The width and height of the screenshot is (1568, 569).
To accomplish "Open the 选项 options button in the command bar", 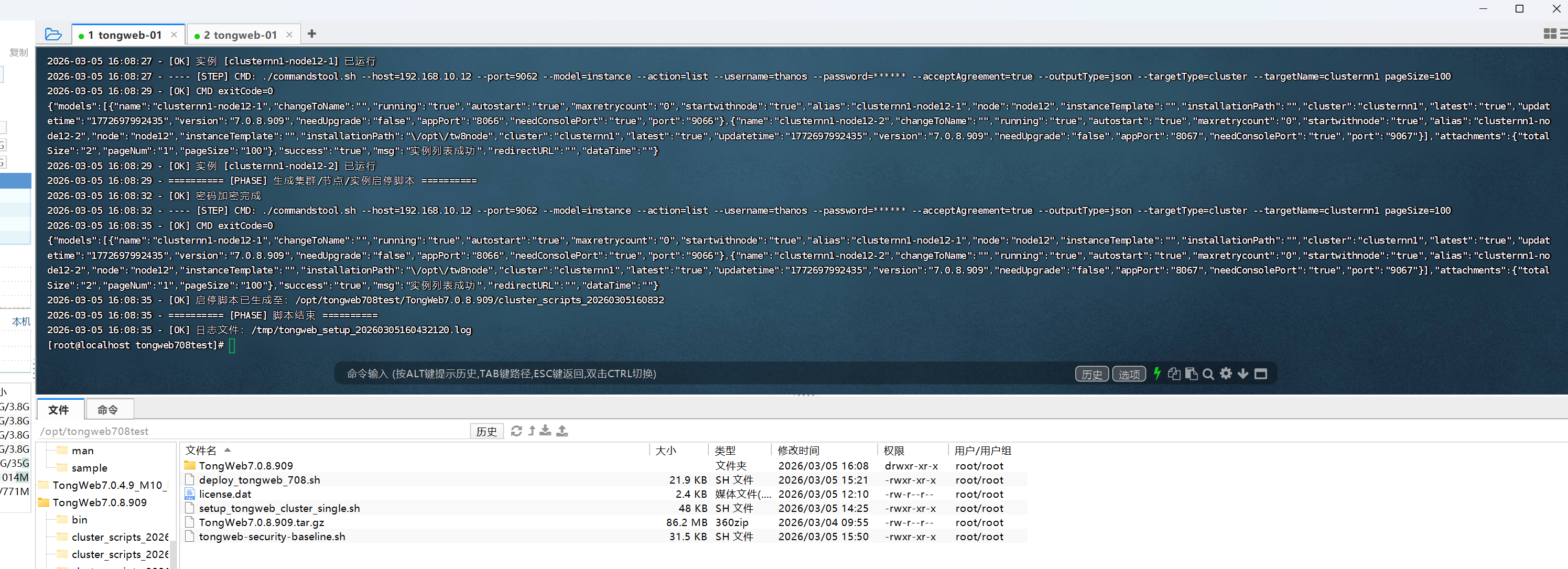I will pos(1129,374).
